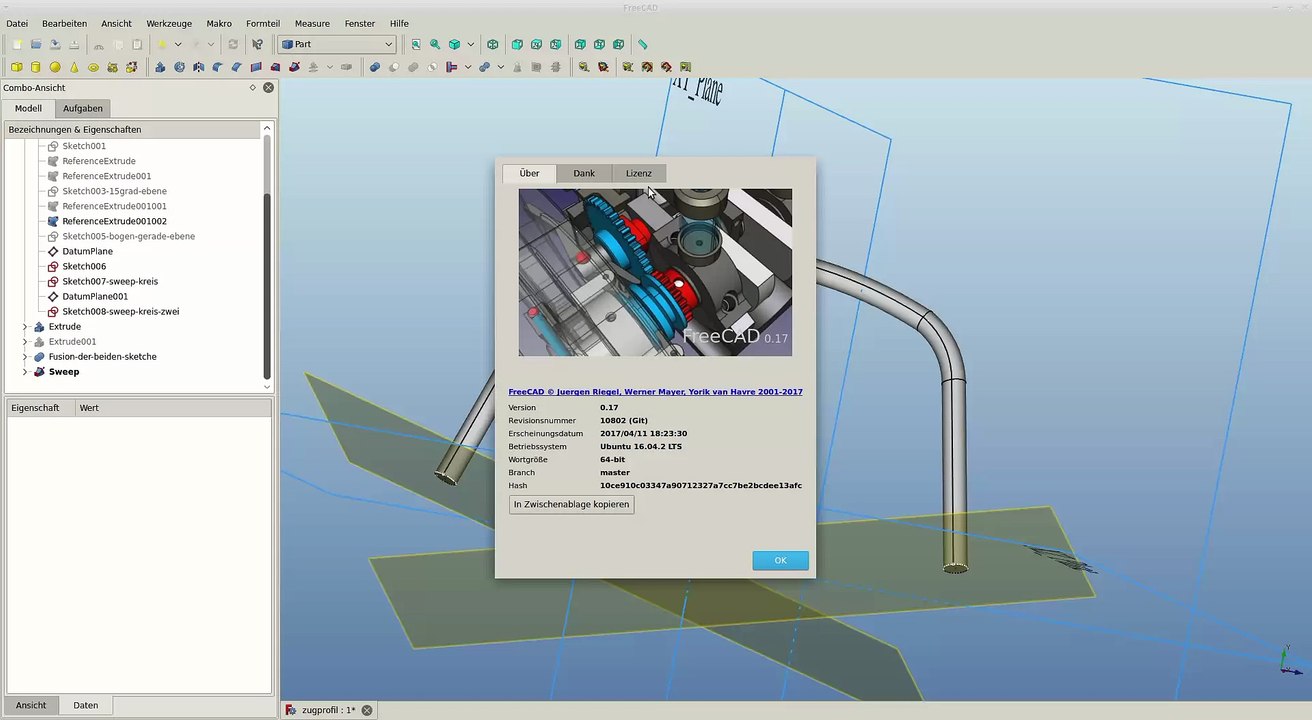Expand the Fusion-der-beiden-sketche node
Viewport: 1312px width, 720px height.
pos(25,357)
